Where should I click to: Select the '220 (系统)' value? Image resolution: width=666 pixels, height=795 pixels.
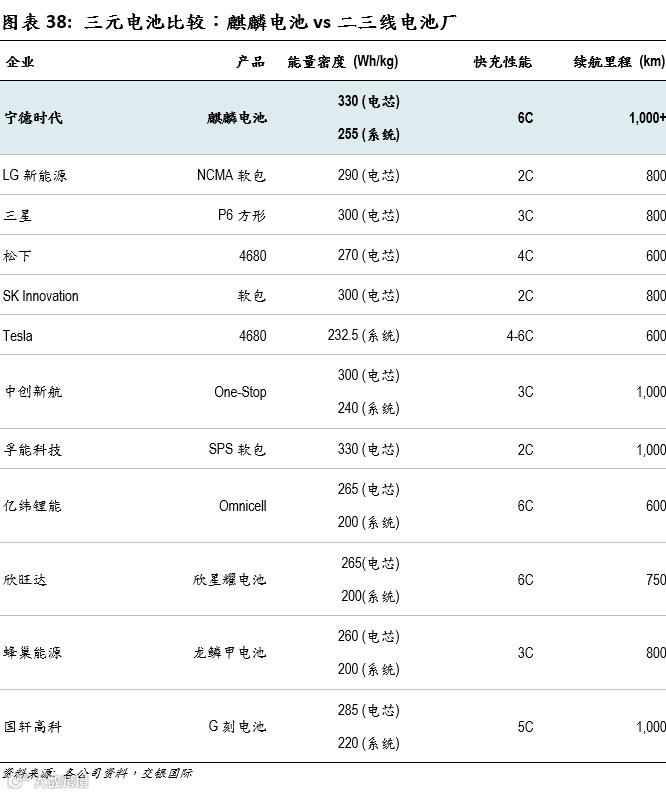pyautogui.click(x=369, y=743)
